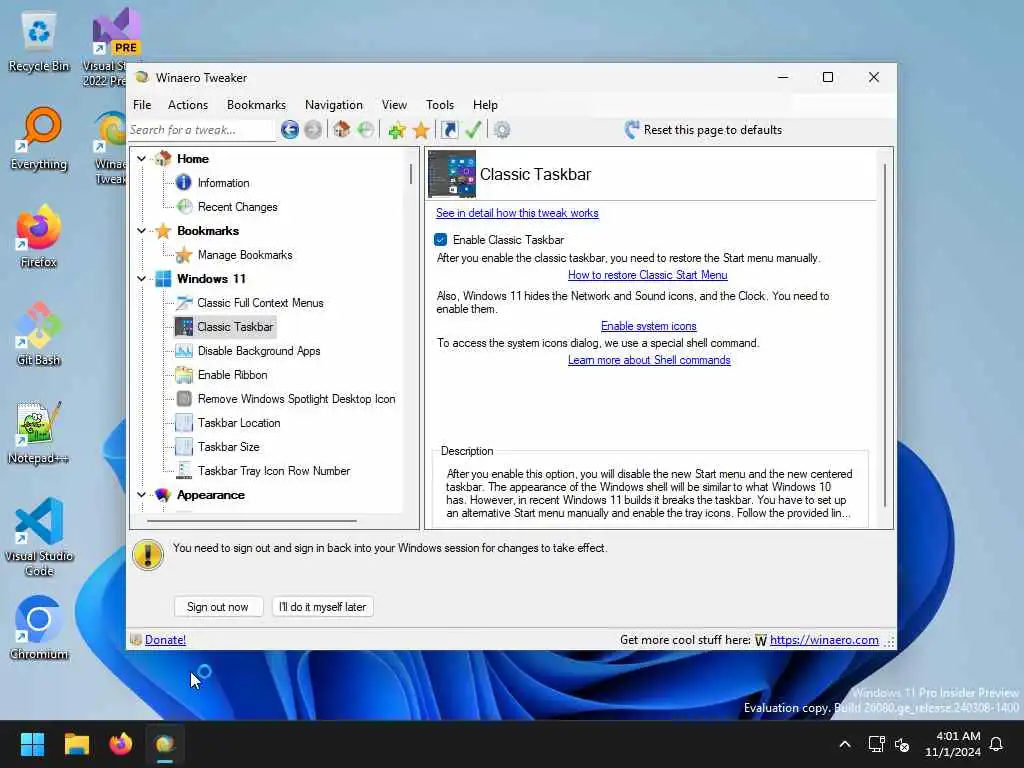This screenshot has height=768, width=1024.
Task: Click the network tray icon
Action: click(876, 744)
